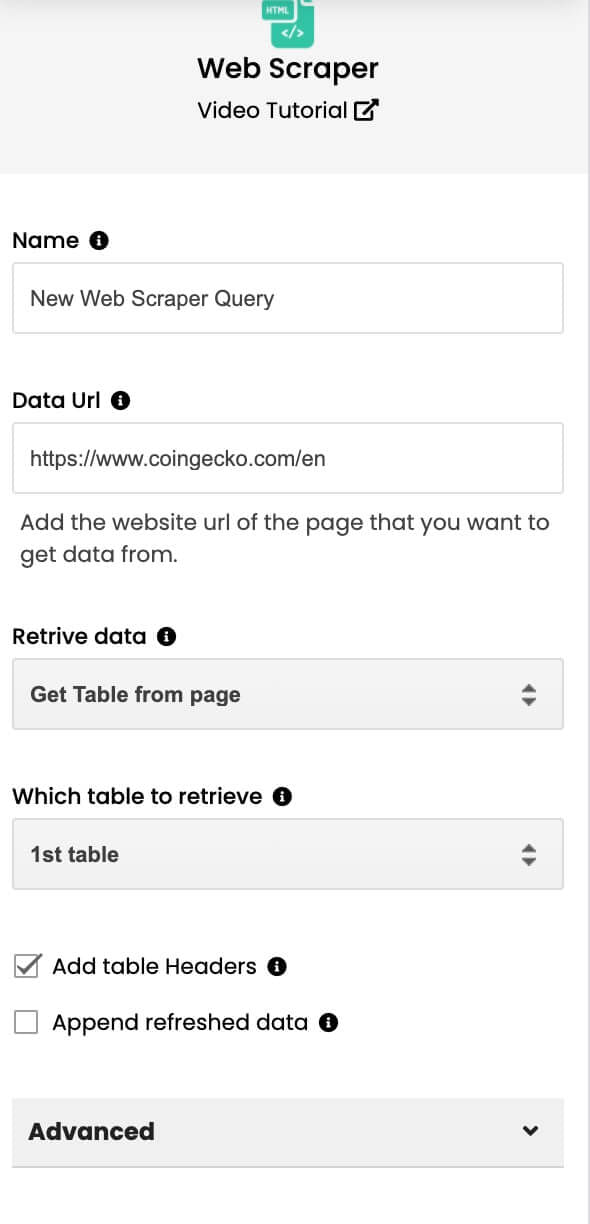Open the Get Table from page dropdown
Image resolution: width=590 pixels, height=1224 pixels.
[x=288, y=694]
